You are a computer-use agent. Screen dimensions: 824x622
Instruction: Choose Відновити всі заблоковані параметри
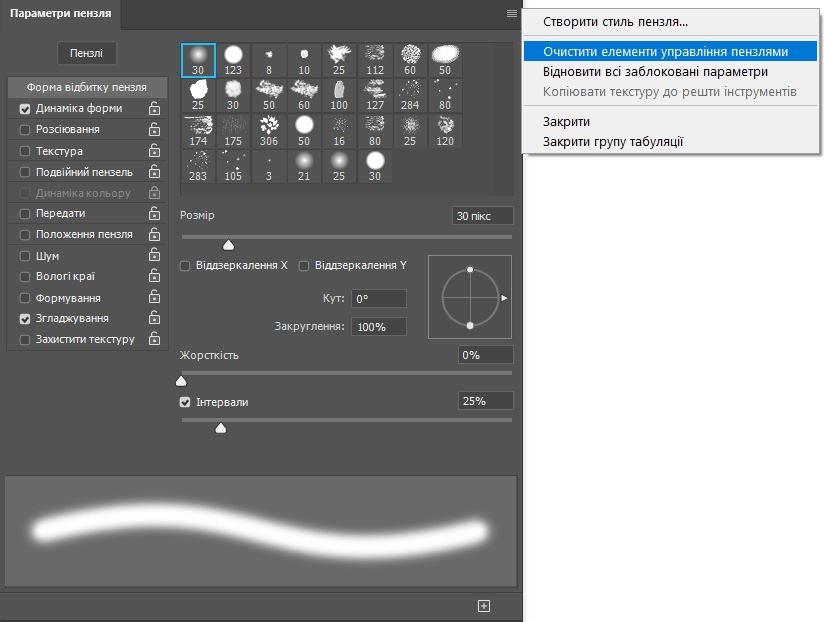[x=670, y=71]
